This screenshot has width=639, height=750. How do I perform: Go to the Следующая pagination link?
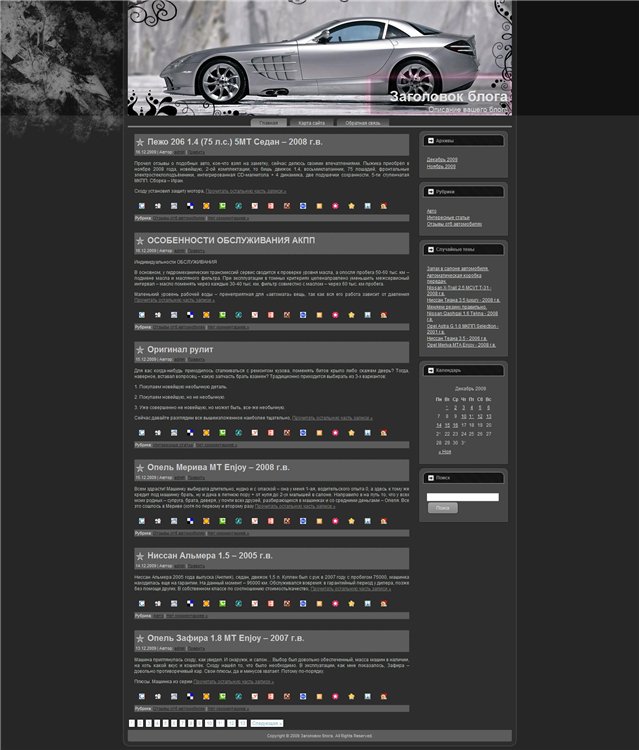[x=267, y=722]
